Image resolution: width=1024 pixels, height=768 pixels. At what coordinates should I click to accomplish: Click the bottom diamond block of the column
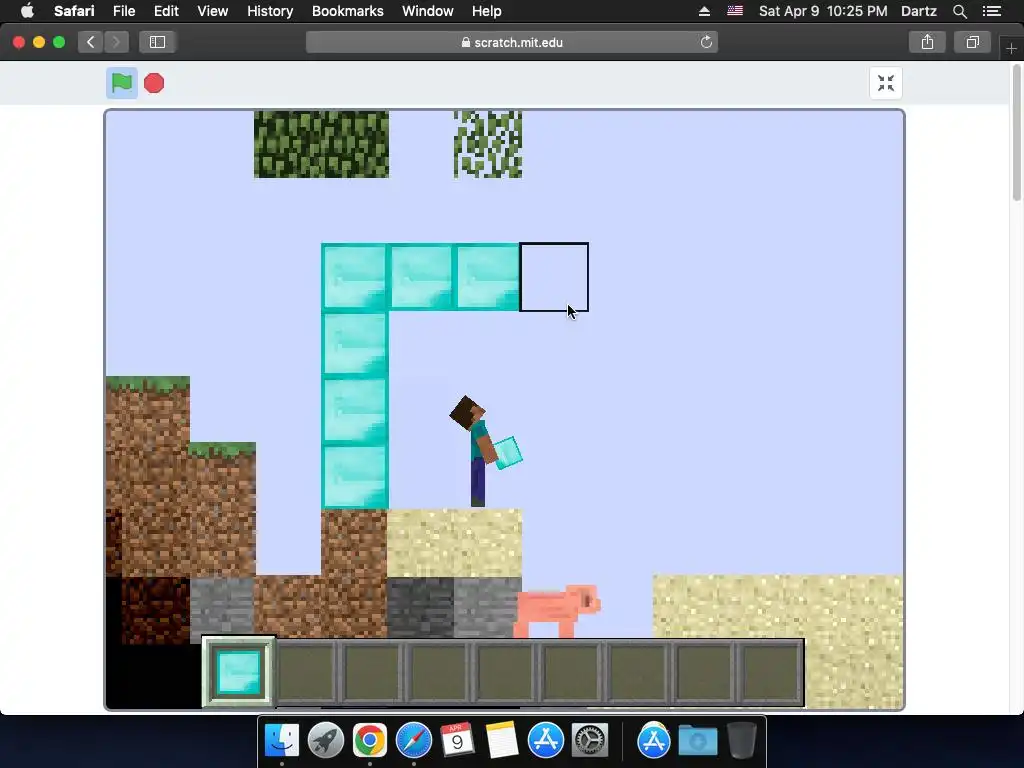(x=355, y=477)
